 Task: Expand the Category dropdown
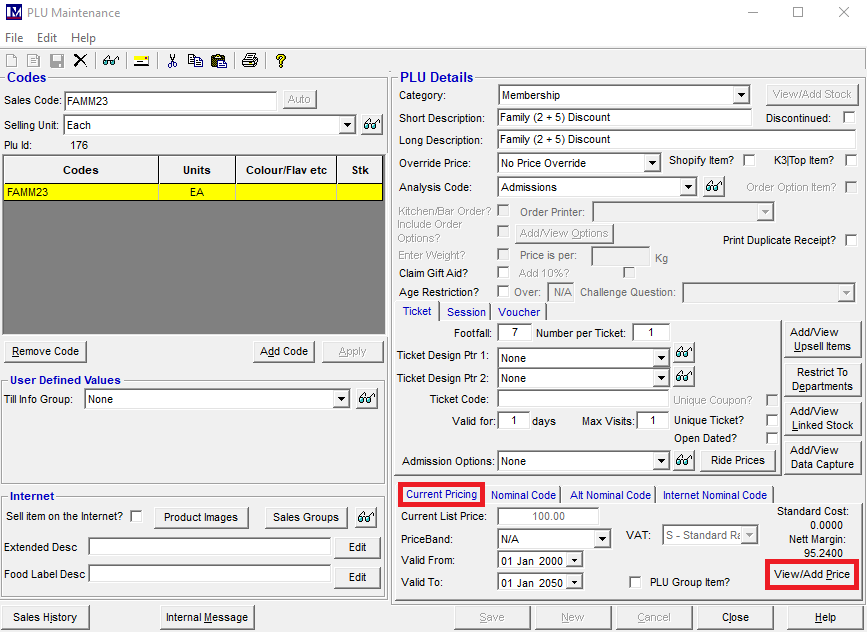coord(740,95)
